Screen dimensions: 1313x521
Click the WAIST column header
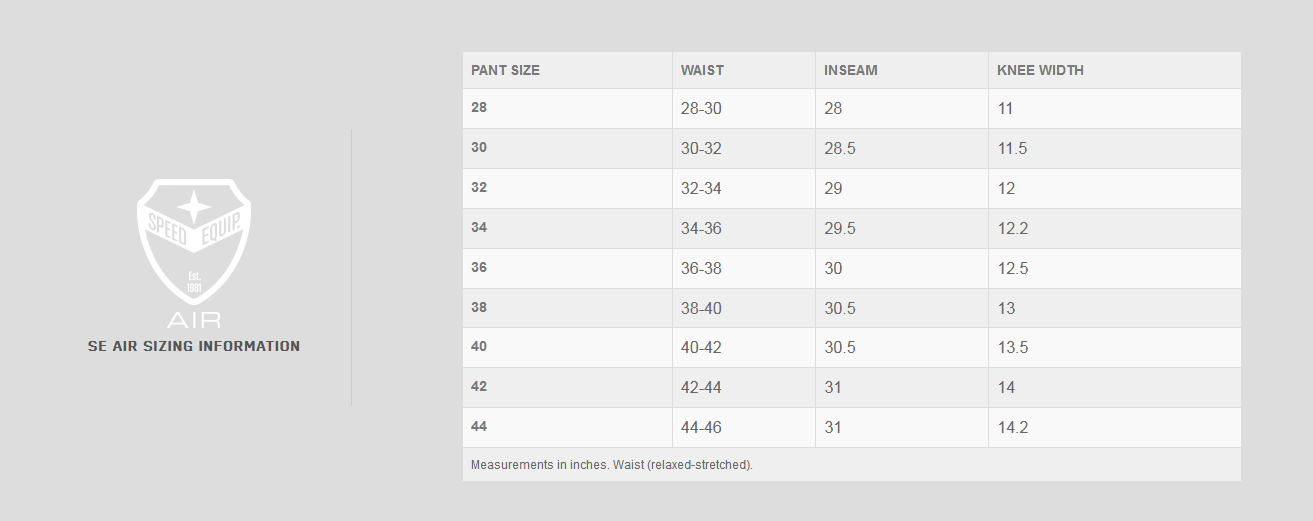coord(702,70)
